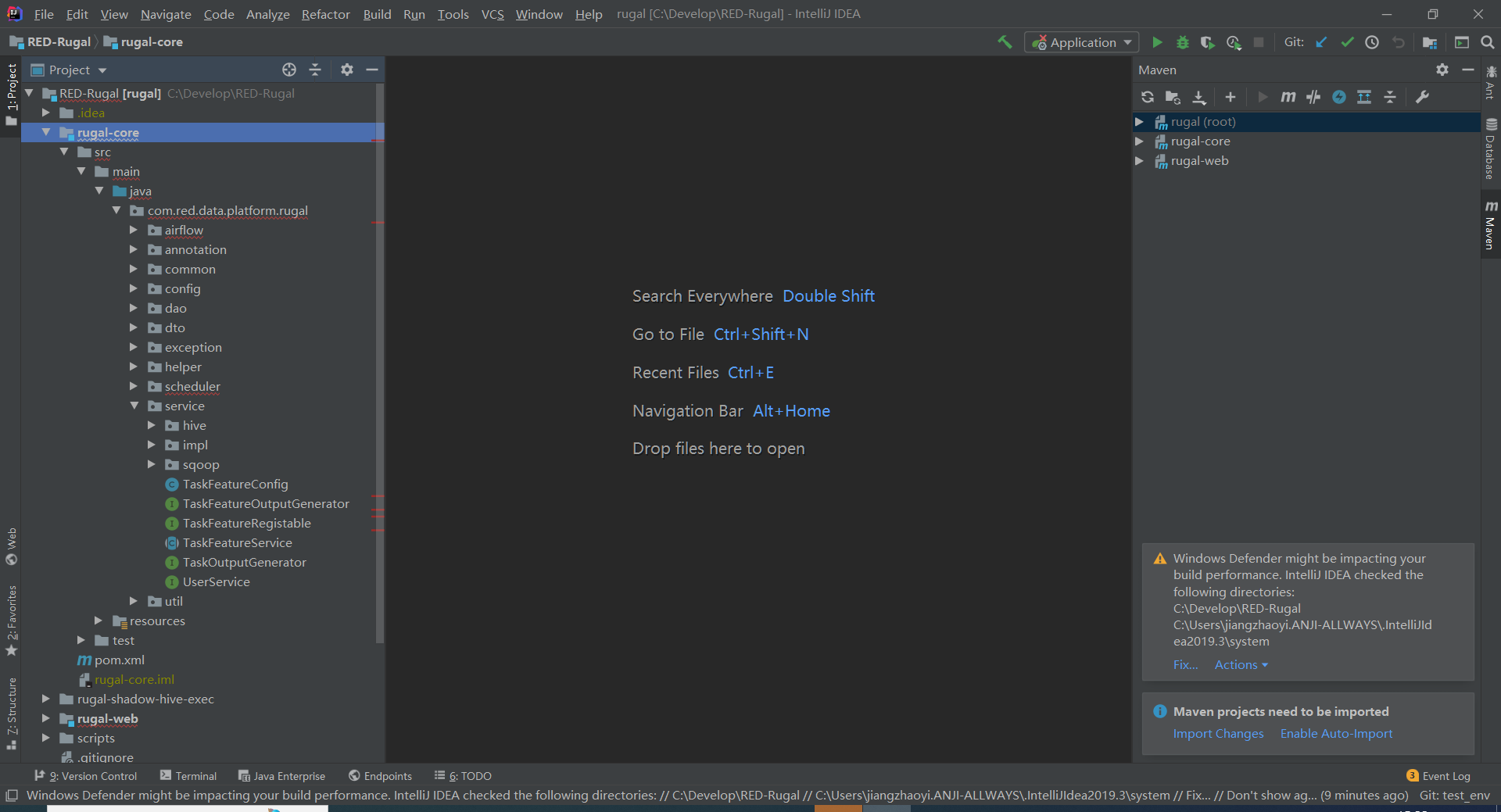Screen dimensions: 1501x812
Task: Open the Application run configuration dropdown
Action: tap(1082, 42)
